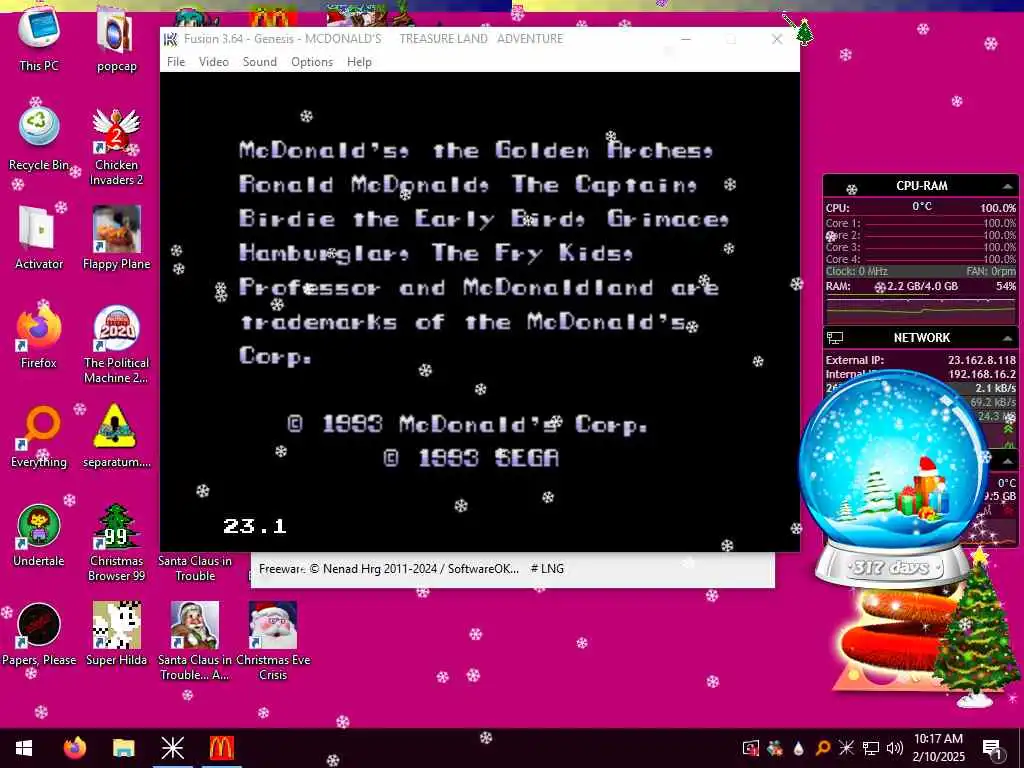Launch Chicken Invaders 2 shortcut
Image resolution: width=1024 pixels, height=768 pixels.
pos(116,147)
